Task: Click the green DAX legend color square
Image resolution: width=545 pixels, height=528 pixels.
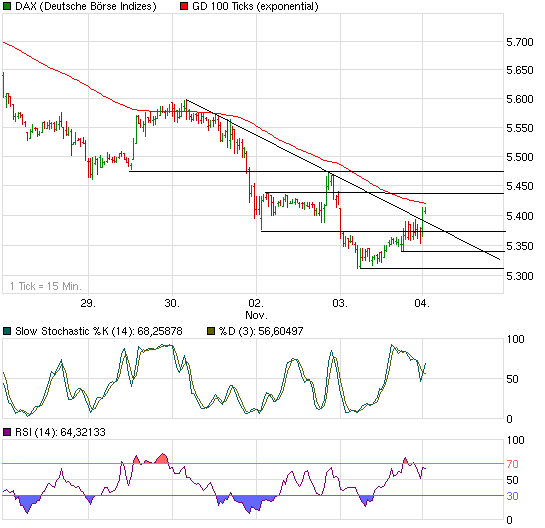Action: [7, 6]
